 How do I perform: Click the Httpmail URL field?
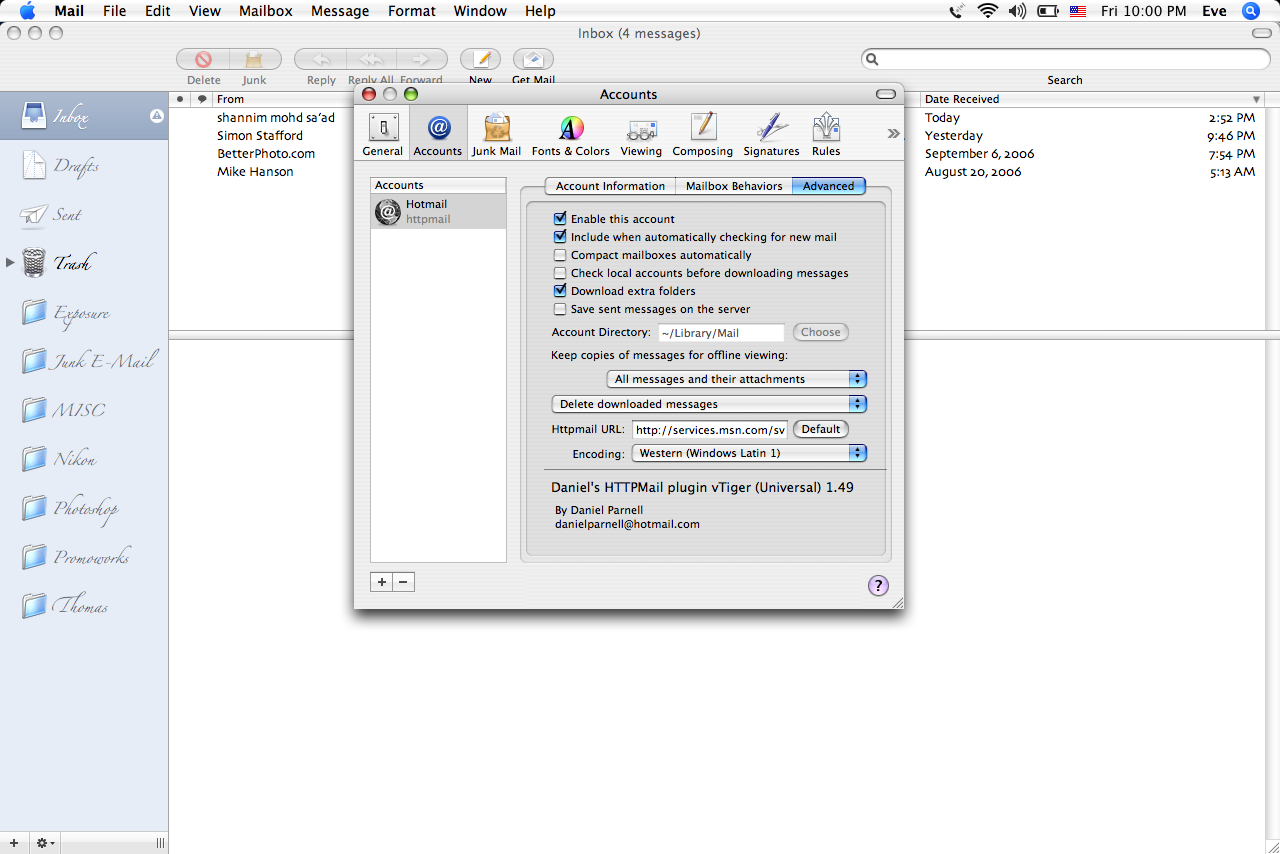[x=710, y=430]
